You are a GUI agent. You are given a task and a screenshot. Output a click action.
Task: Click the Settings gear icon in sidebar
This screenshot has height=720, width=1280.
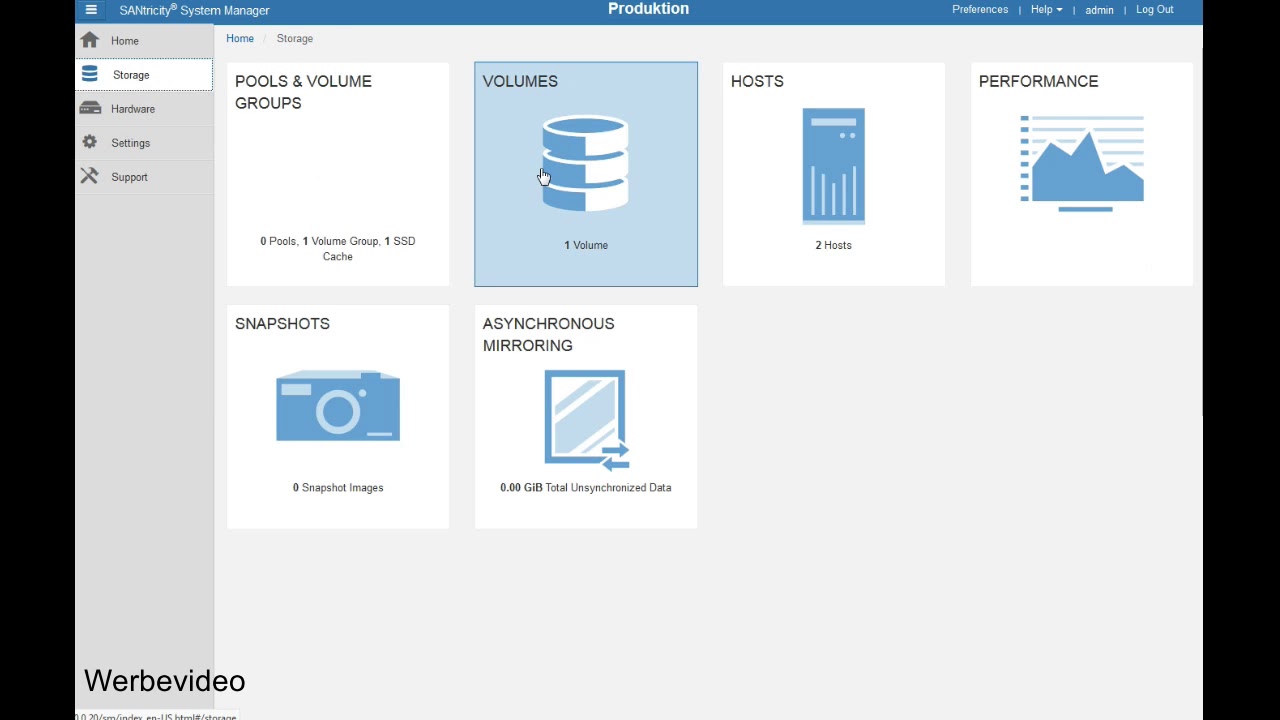tap(90, 142)
